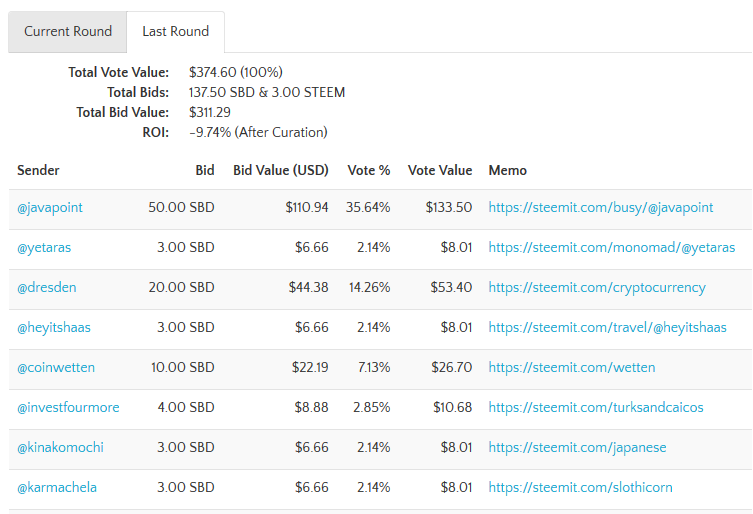The width and height of the screenshot is (753, 514).
Task: Open the @yetaras sender link
Action: pyautogui.click(x=44, y=248)
